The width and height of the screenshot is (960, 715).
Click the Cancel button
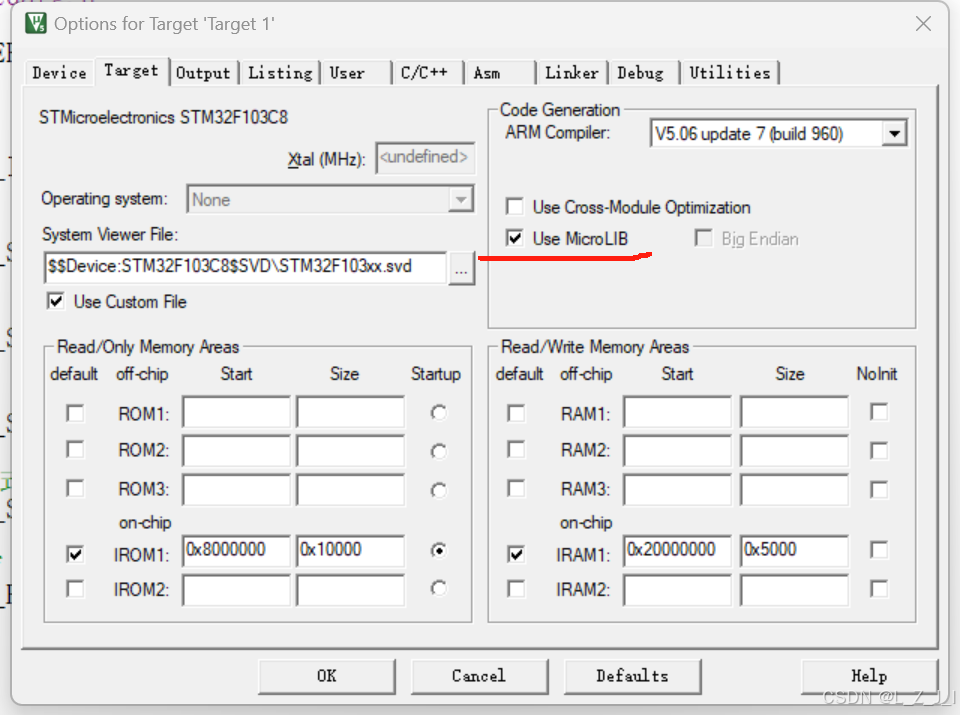point(479,676)
